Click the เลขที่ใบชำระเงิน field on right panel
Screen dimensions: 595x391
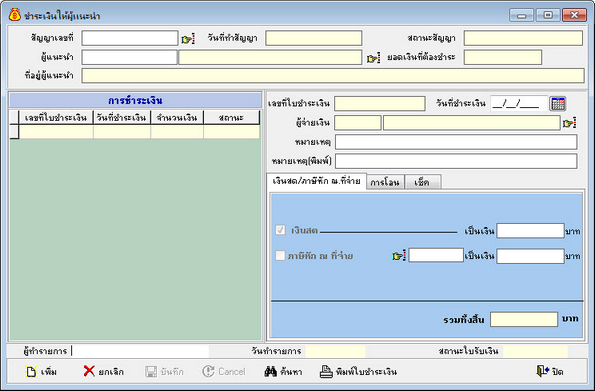pyautogui.click(x=380, y=104)
